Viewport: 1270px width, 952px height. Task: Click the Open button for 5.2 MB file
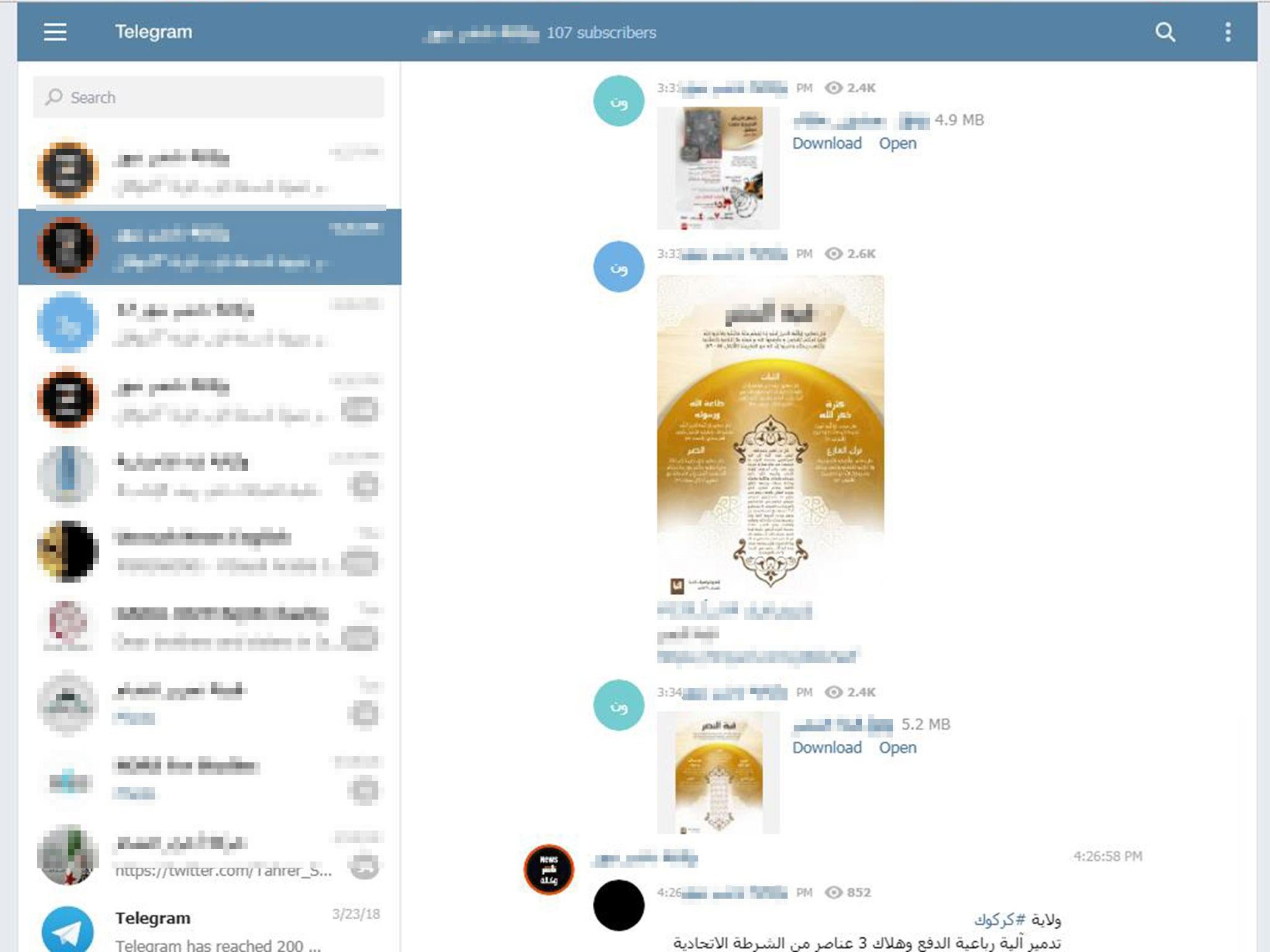point(896,747)
